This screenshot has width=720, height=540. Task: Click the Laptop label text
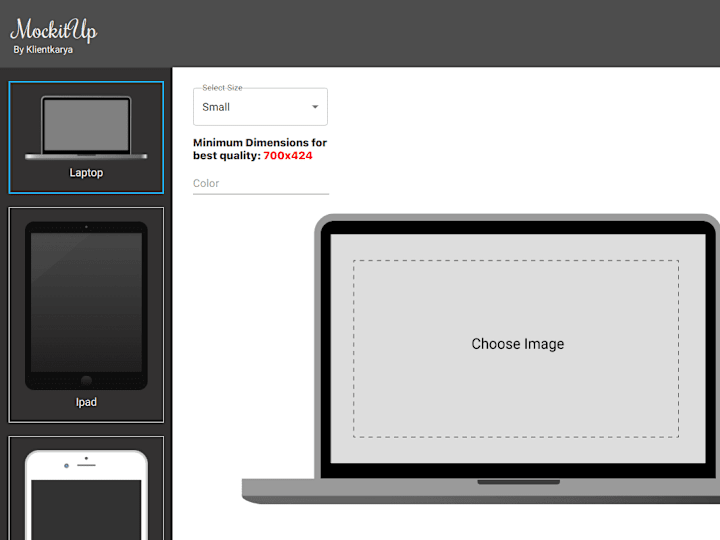[x=86, y=173]
